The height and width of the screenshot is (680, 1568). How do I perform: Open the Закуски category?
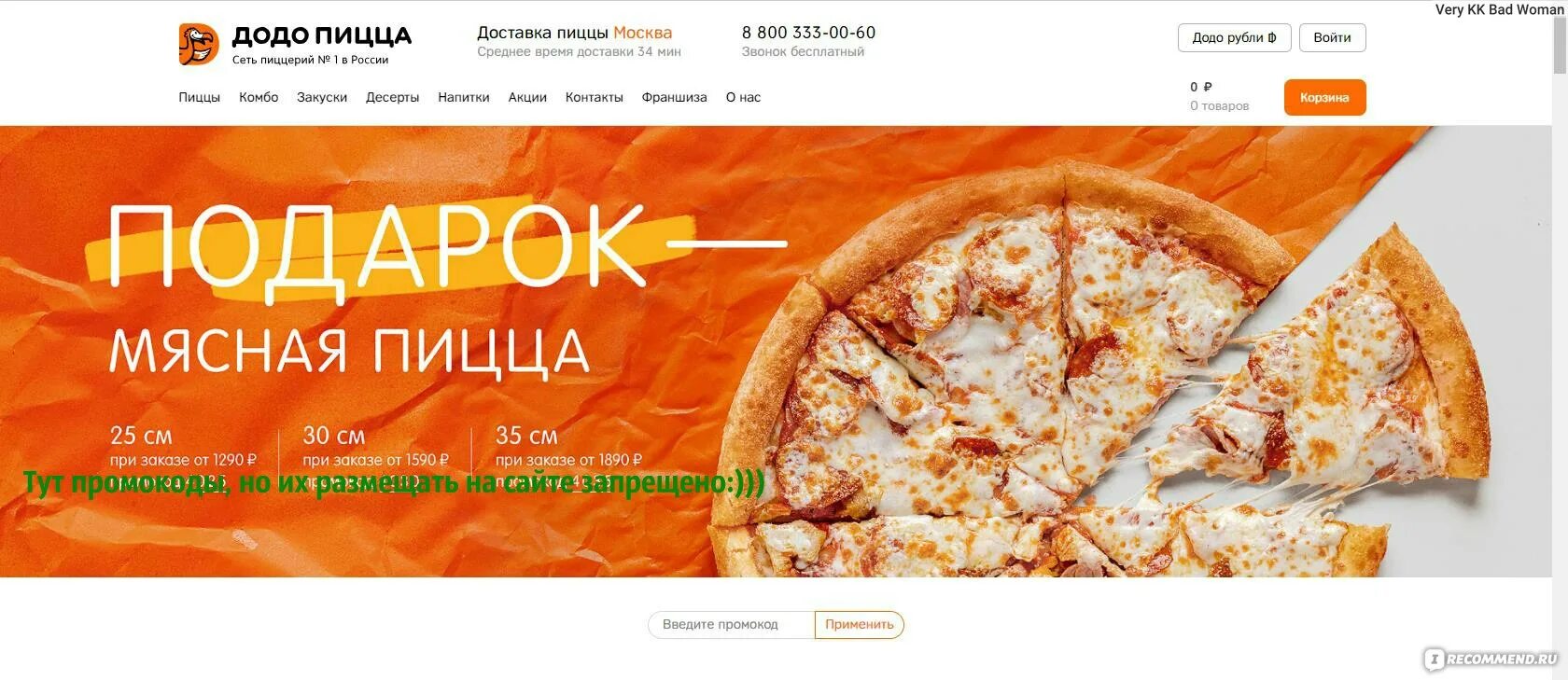tap(322, 97)
